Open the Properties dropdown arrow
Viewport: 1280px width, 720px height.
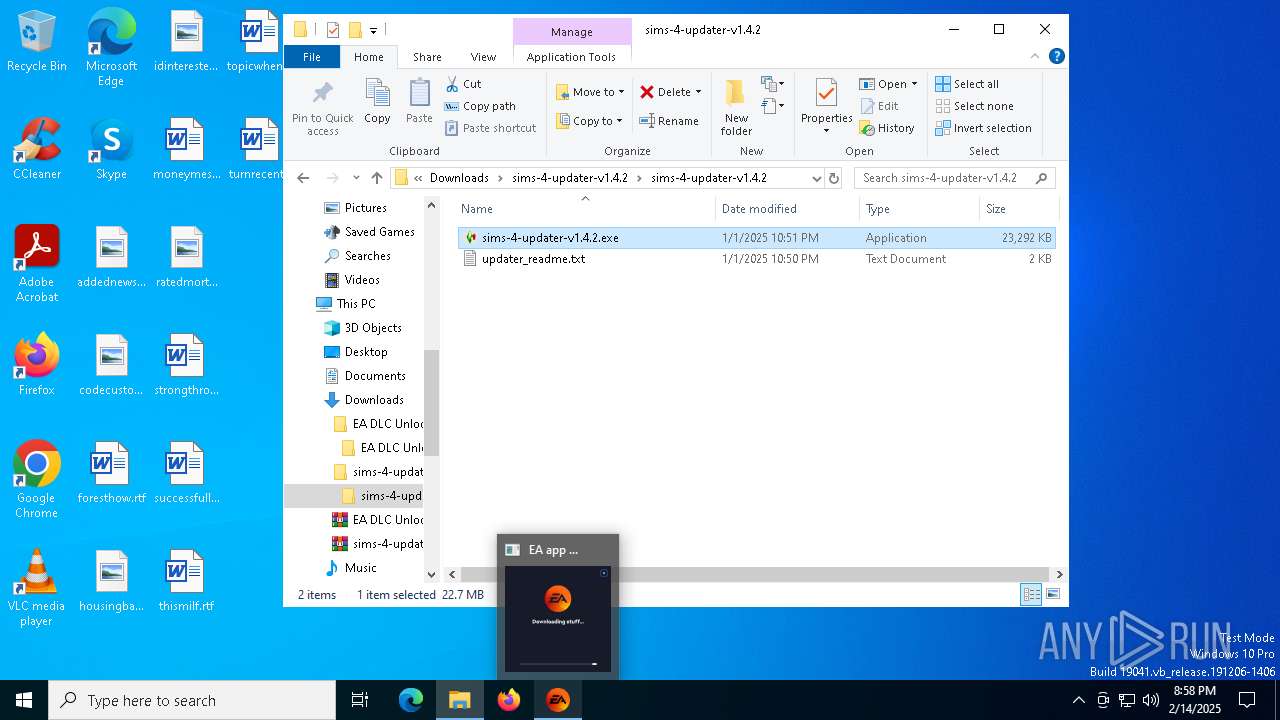pos(826,131)
